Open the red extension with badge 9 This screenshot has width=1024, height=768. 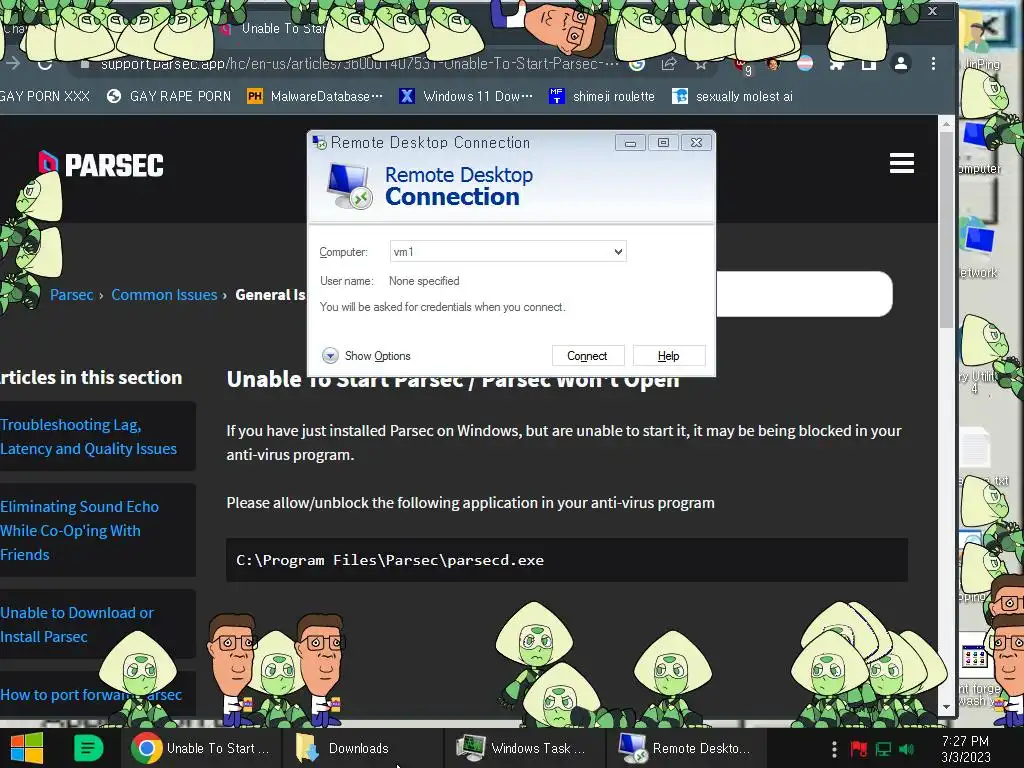click(x=743, y=65)
